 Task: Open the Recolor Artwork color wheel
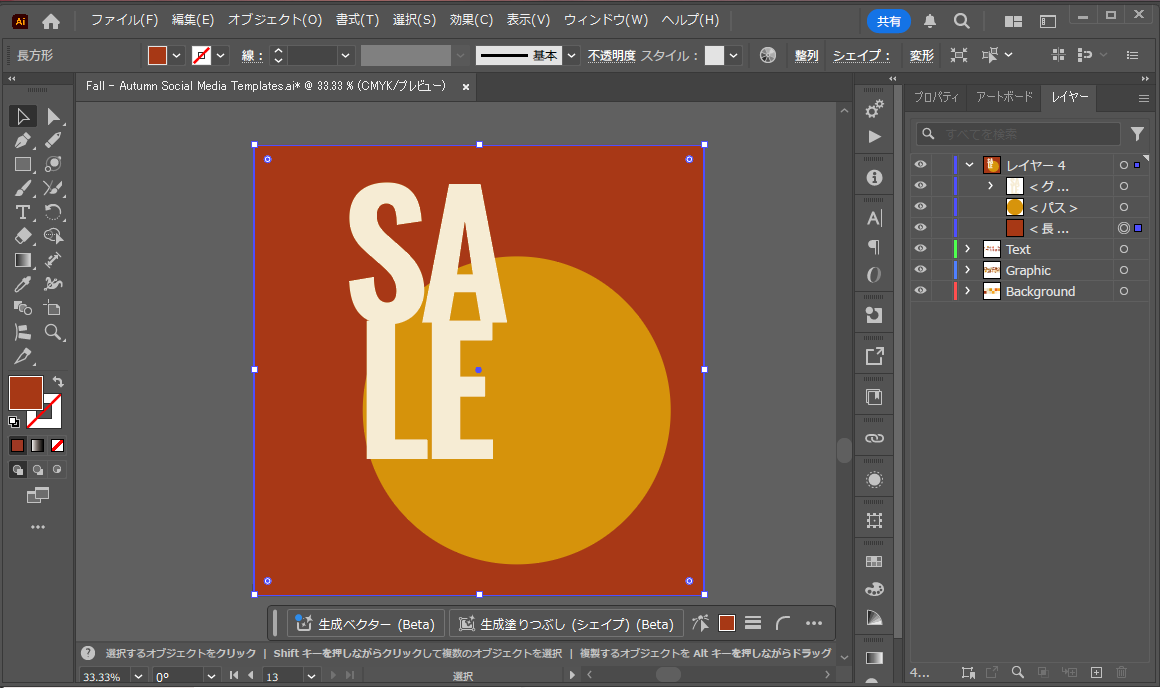768,55
